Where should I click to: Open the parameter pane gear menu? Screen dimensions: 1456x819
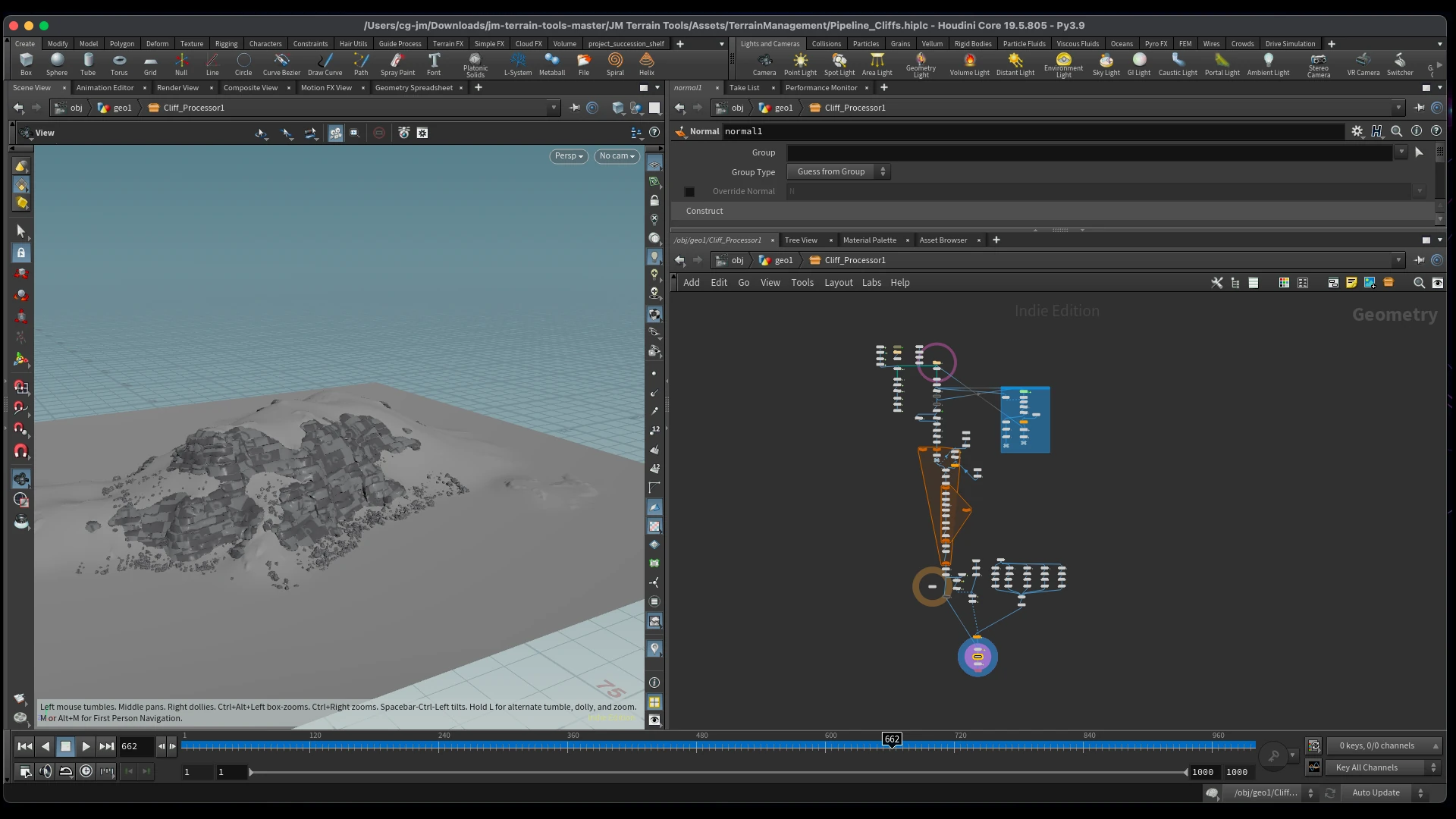point(1357,131)
